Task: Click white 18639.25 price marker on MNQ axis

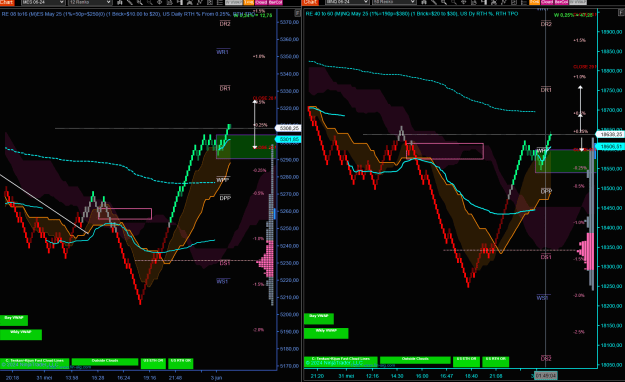Action: [x=610, y=134]
